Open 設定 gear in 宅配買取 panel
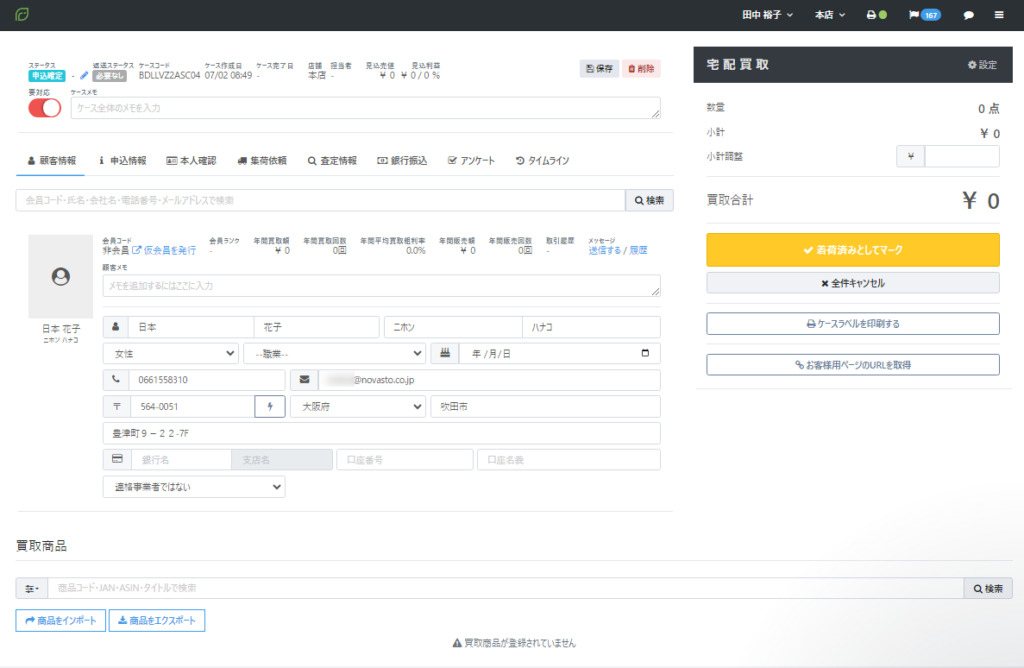This screenshot has height=668, width=1024. tap(982, 65)
